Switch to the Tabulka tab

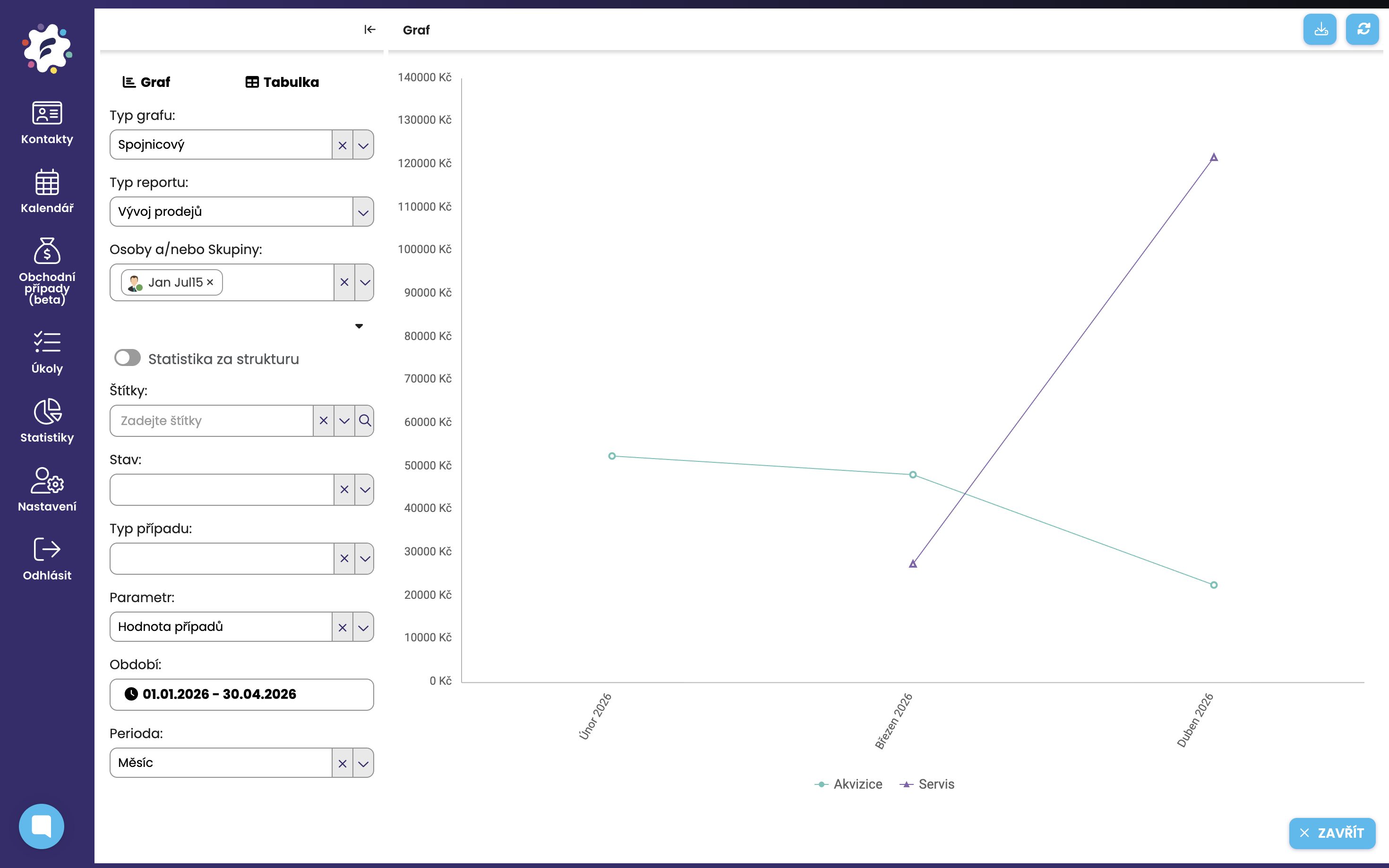pos(282,82)
